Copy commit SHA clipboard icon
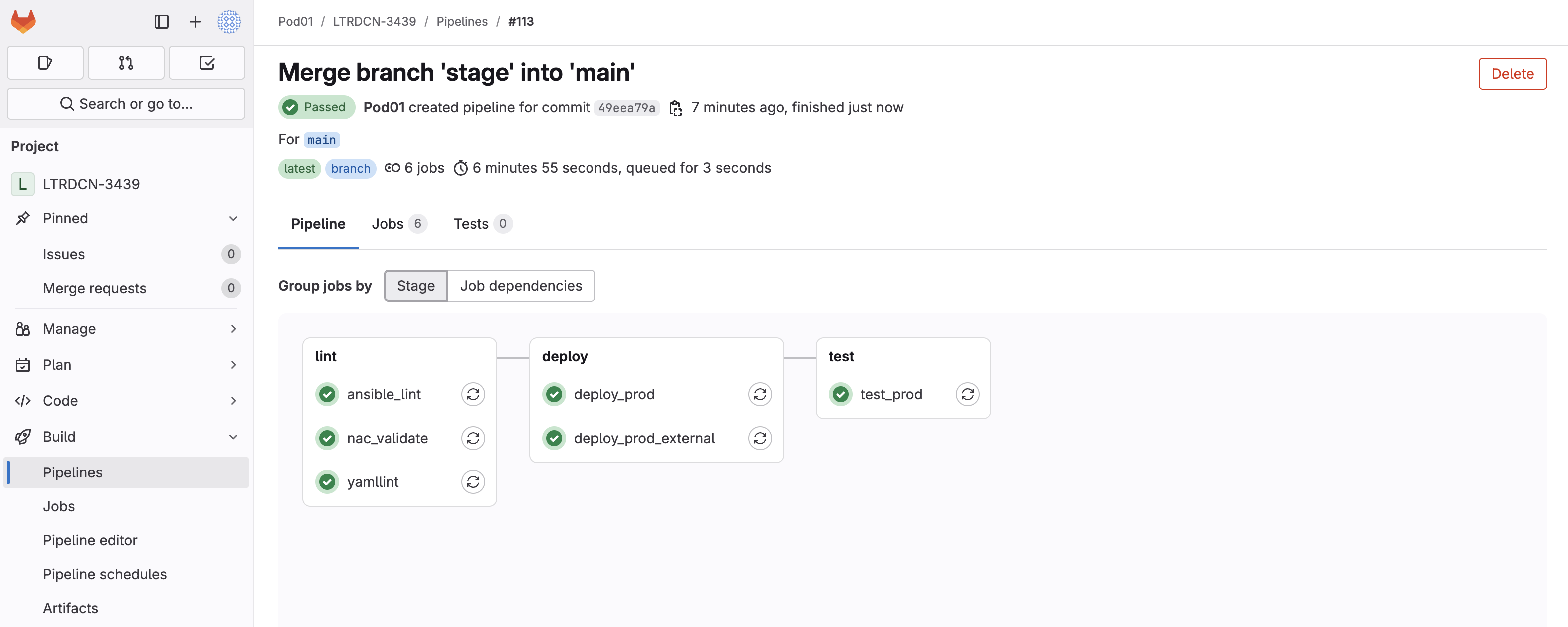Image resolution: width=1568 pixels, height=627 pixels. point(675,108)
